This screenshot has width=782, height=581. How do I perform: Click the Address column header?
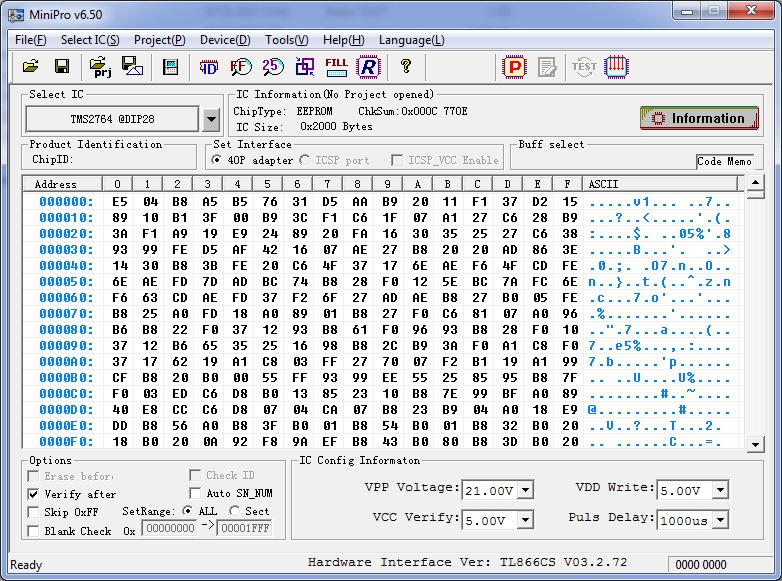tap(62, 184)
